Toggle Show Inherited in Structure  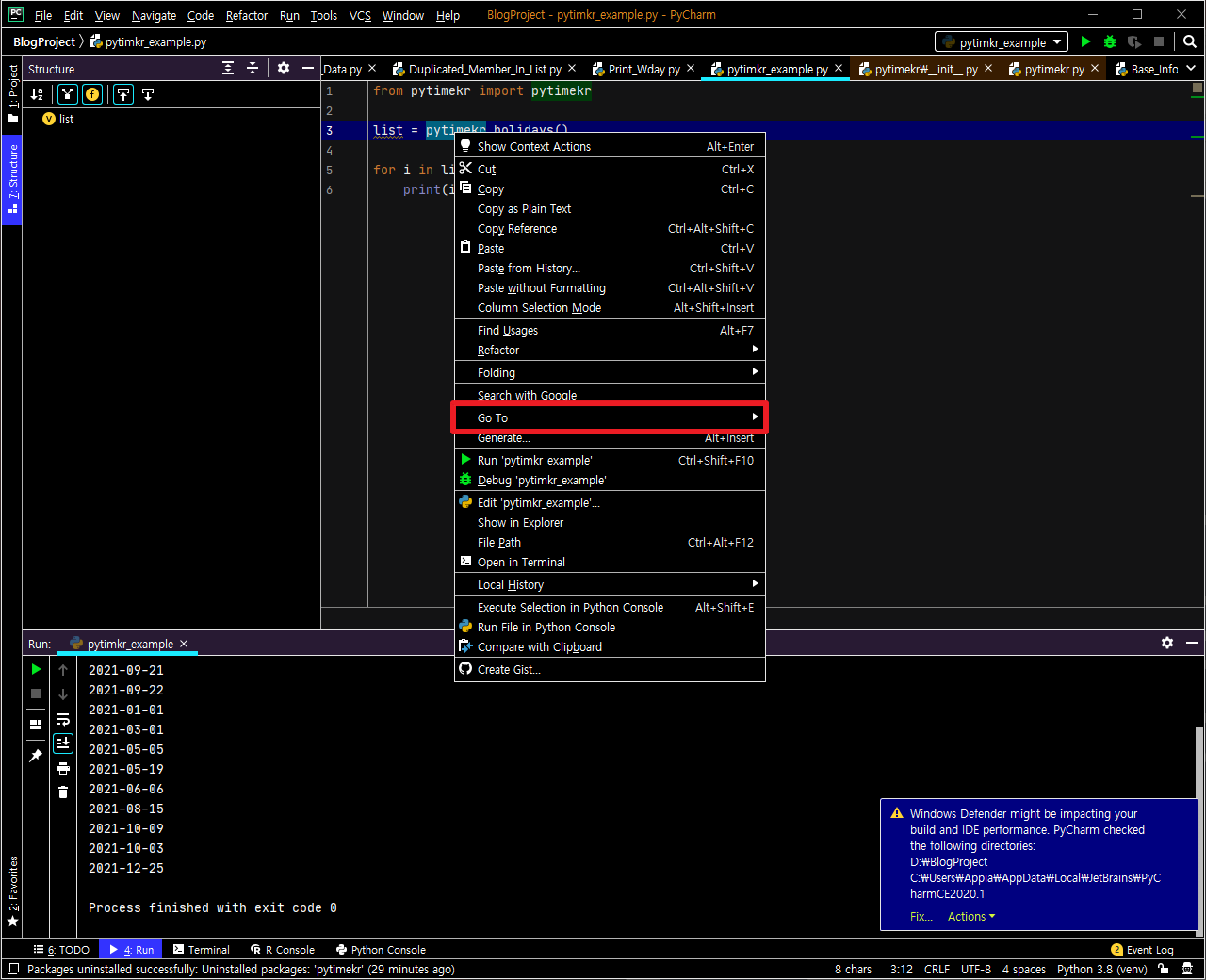pos(67,94)
